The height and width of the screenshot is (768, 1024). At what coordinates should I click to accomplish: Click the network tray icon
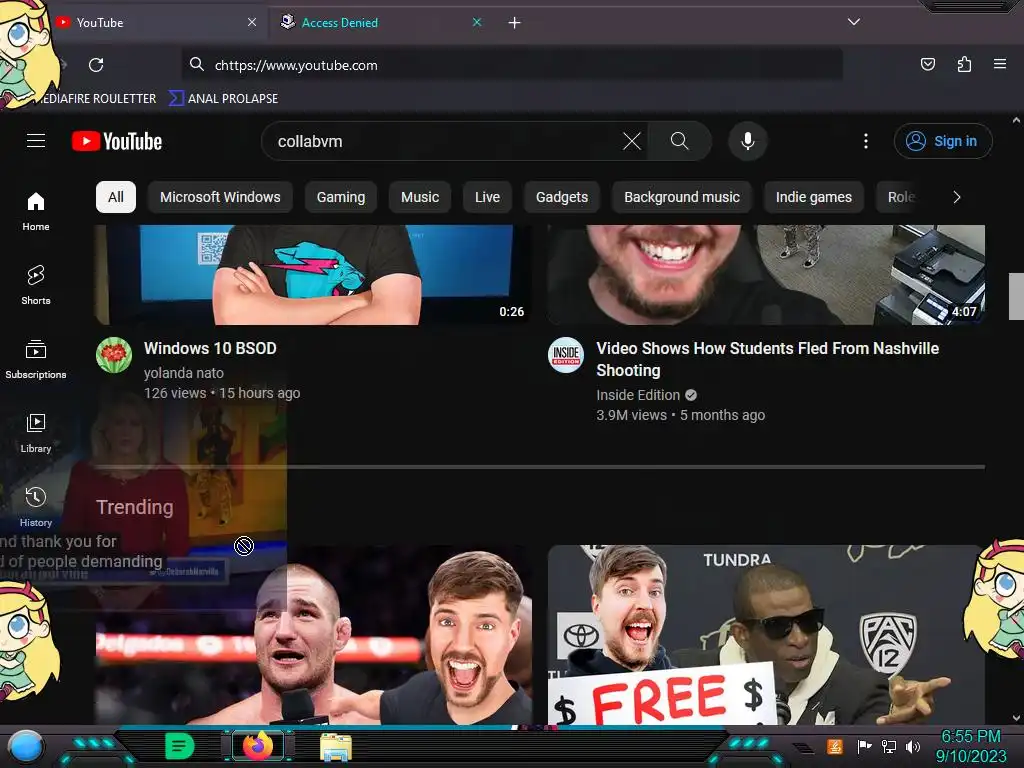889,746
